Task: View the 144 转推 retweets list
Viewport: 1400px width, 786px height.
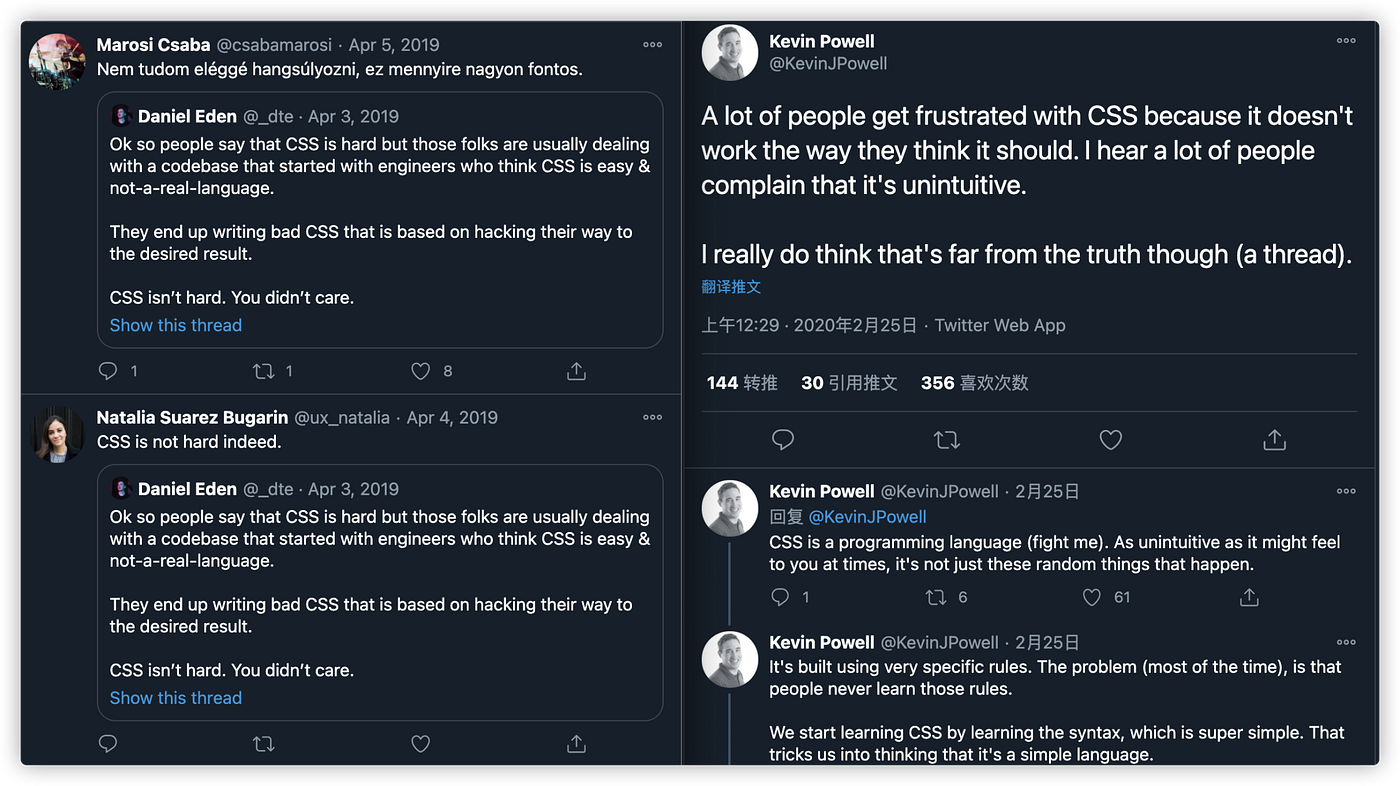Action: point(742,383)
